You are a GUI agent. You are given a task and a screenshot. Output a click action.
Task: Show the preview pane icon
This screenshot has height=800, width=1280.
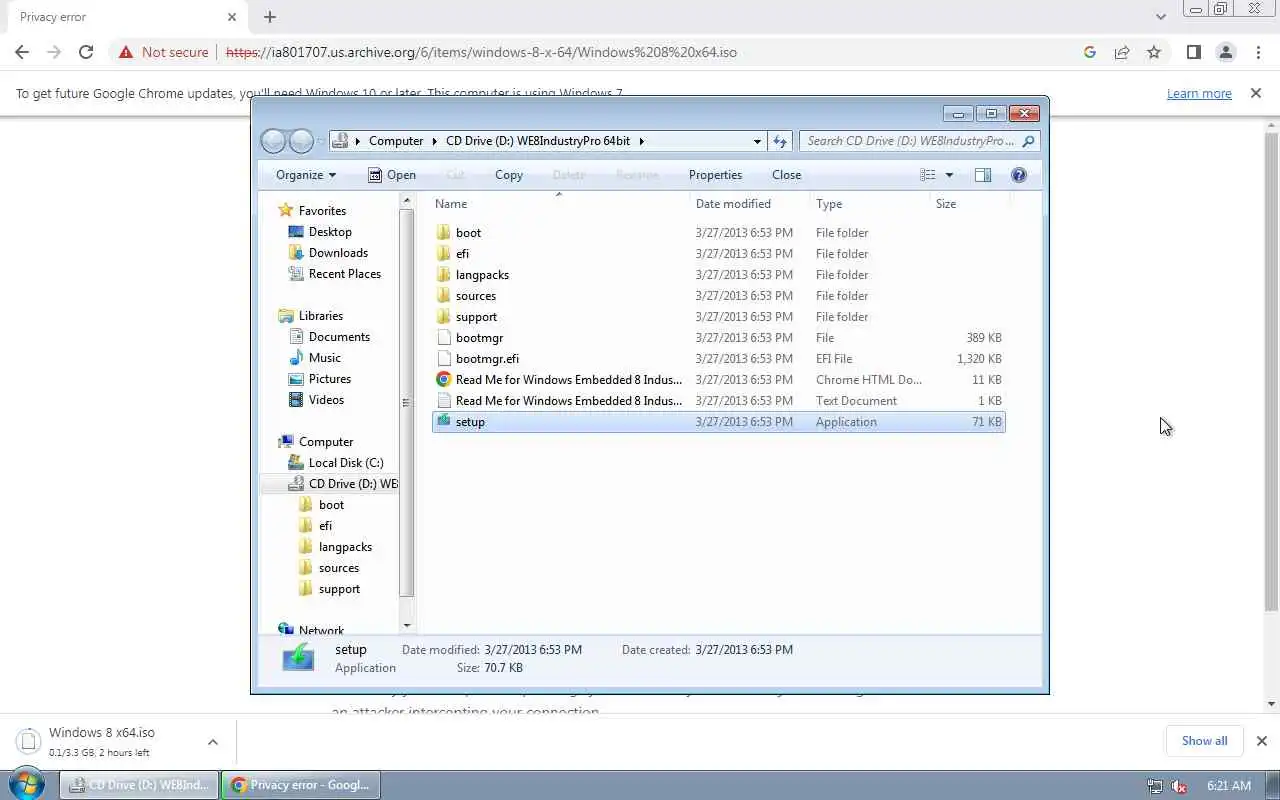(983, 175)
